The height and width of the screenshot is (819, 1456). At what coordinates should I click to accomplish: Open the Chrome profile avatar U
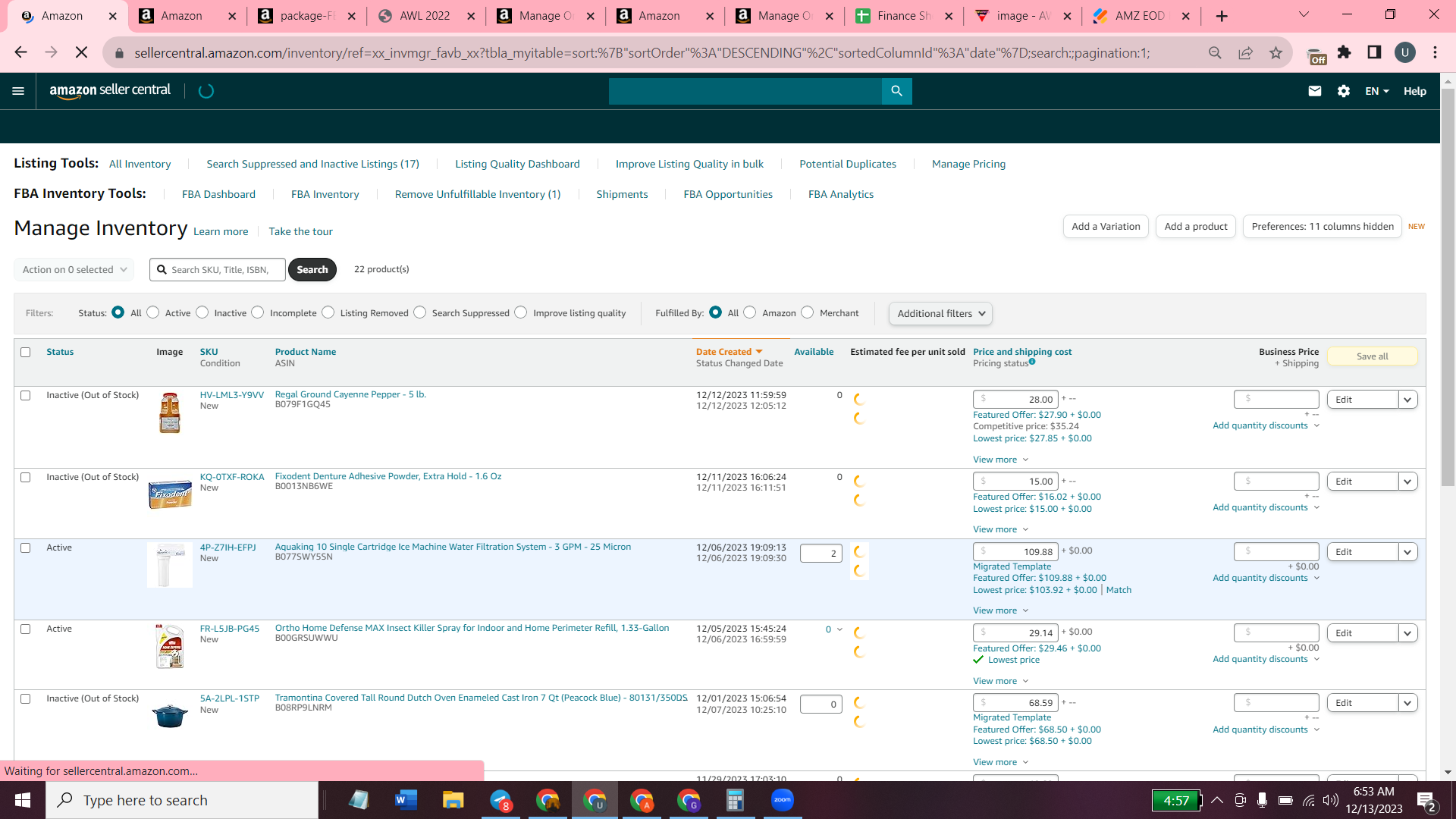tap(1405, 52)
